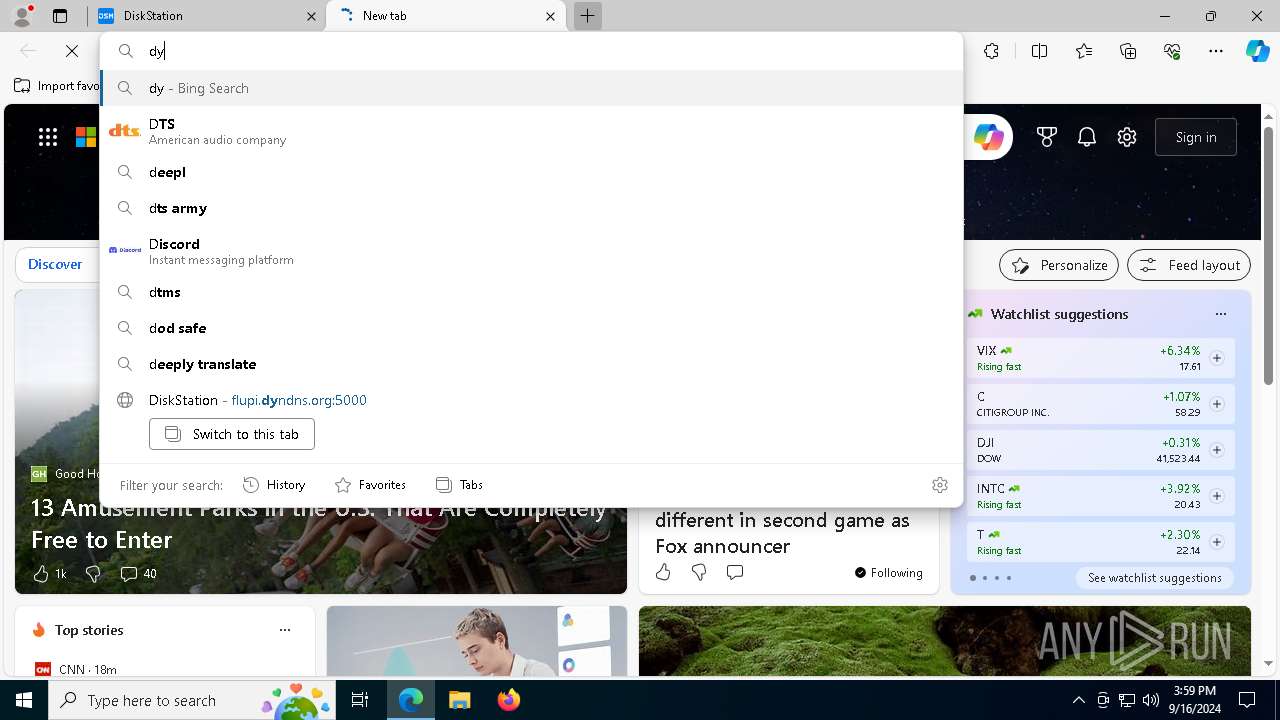
Task: Open the DiskStation flupi.dyndns.org:5000 suggestion
Action: 531,400
